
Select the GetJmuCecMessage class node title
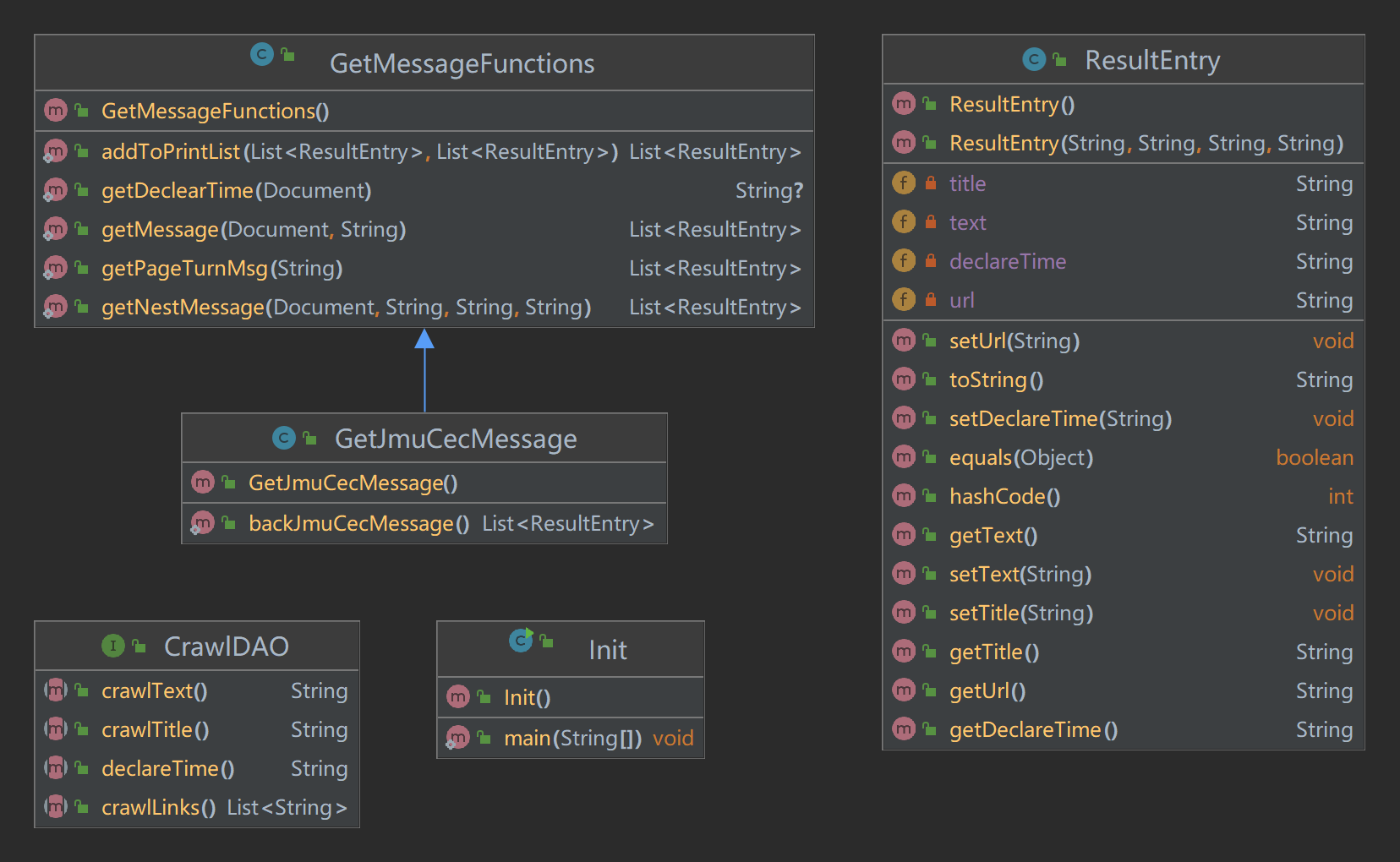click(455, 439)
